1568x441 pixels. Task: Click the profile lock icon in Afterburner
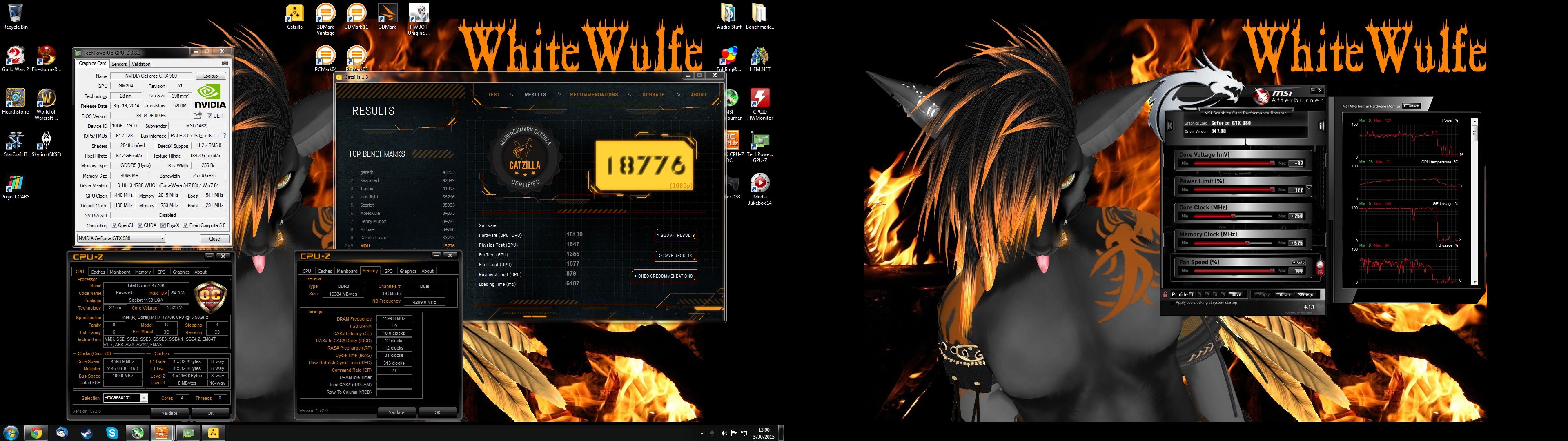tap(1166, 294)
